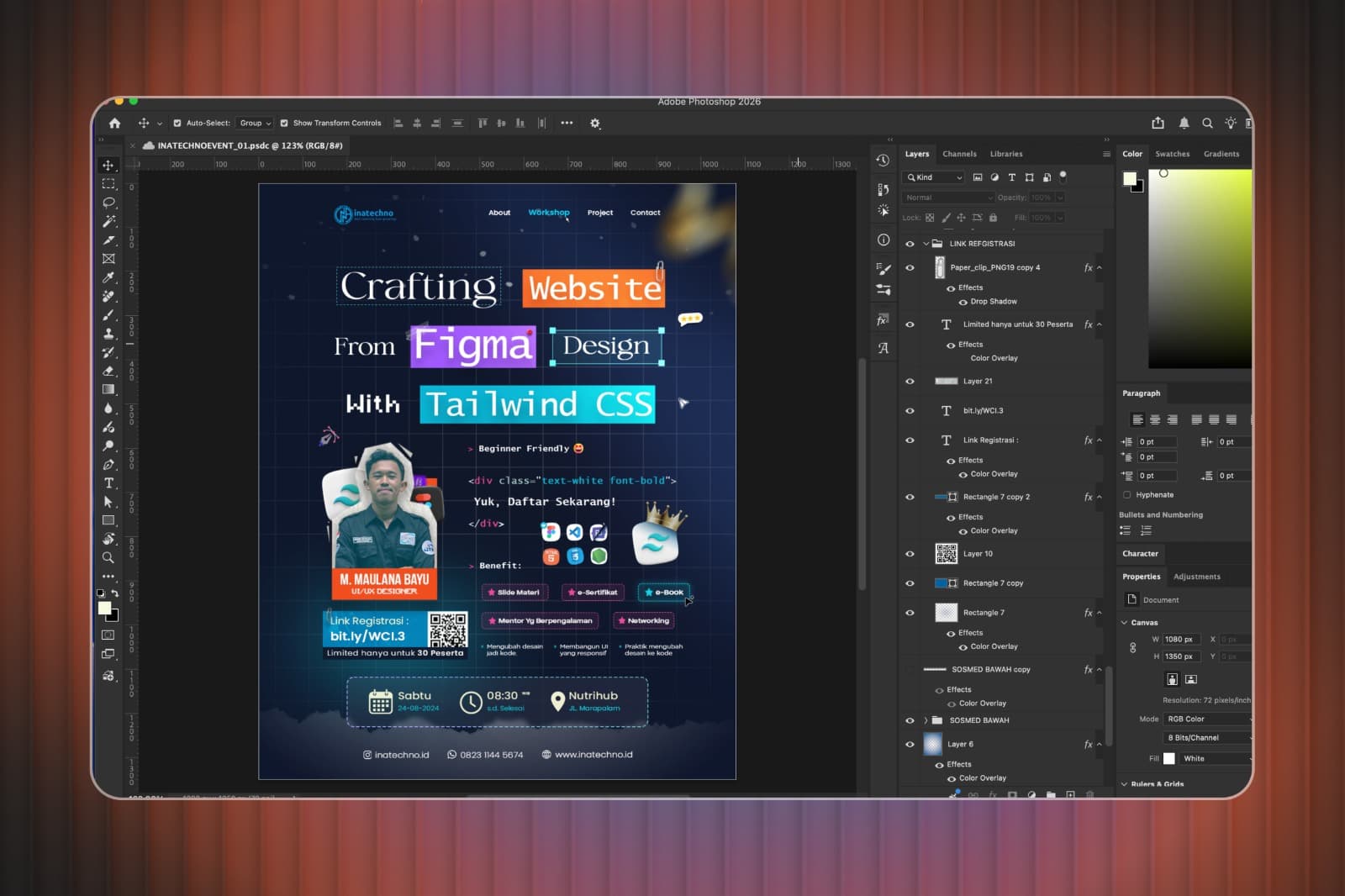Open the History panel icon
1345x896 pixels.
tap(883, 161)
